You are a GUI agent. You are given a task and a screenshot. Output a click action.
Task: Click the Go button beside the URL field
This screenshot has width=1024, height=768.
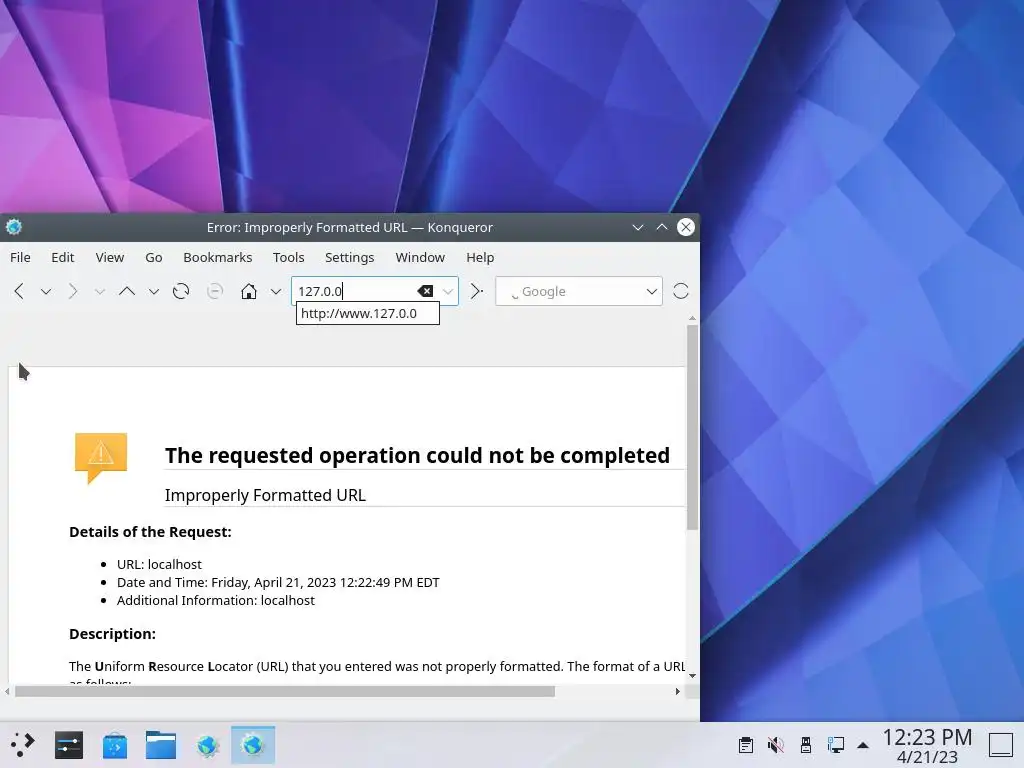coord(477,291)
